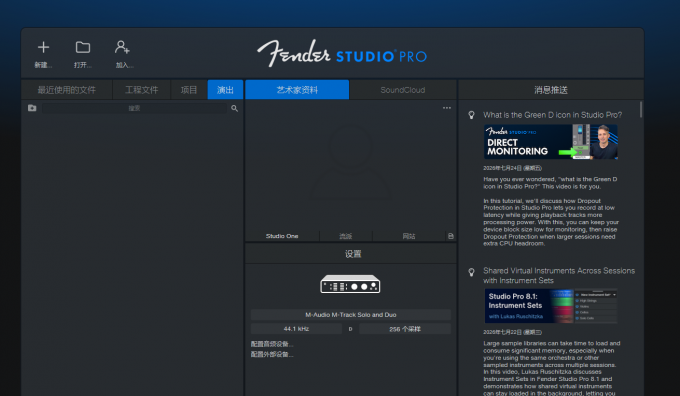The width and height of the screenshot is (680, 396).
Task: Click the magnifier search icon
Action: coord(235,108)
